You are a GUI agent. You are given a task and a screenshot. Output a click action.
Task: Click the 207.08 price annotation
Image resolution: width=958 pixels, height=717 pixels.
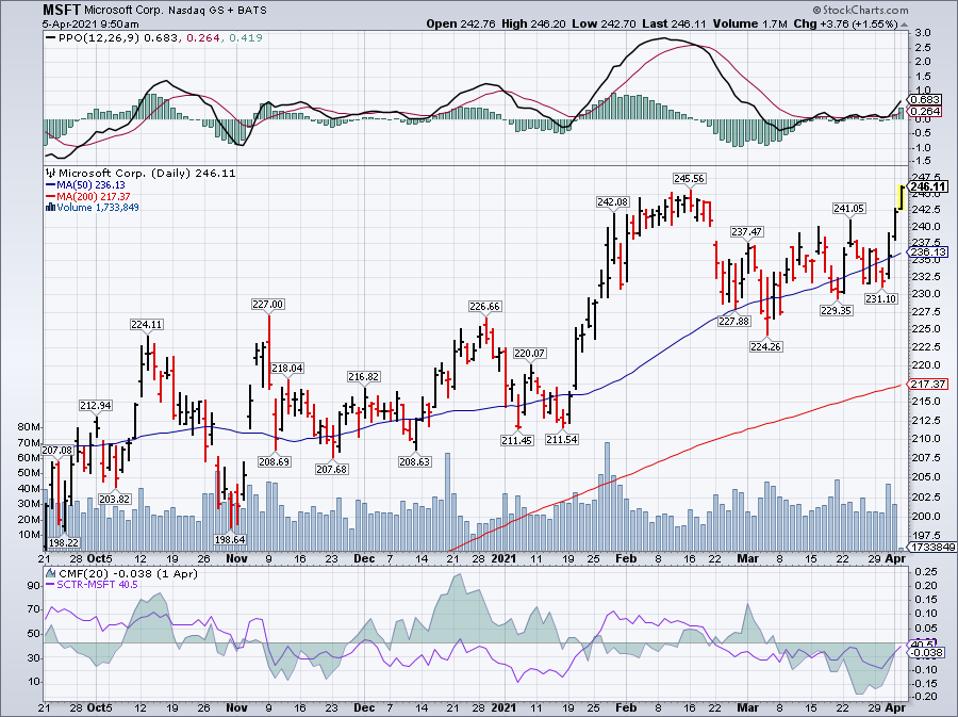point(56,450)
